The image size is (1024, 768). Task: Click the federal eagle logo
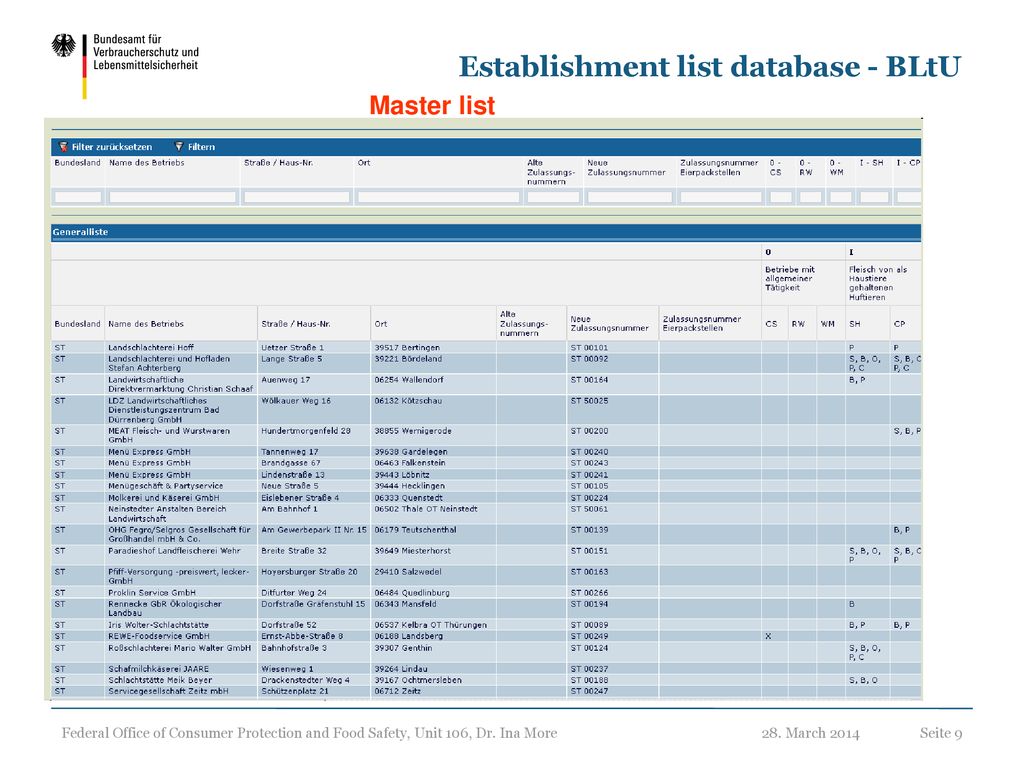pyautogui.click(x=63, y=46)
